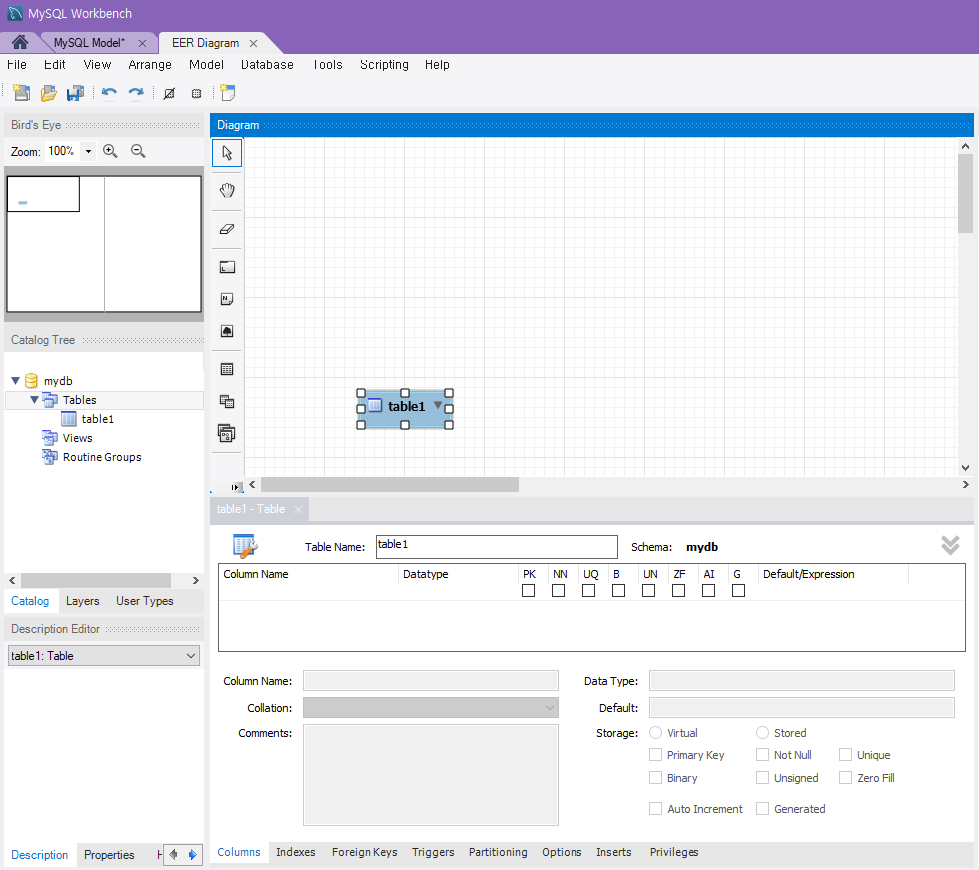Select the new note tool
Image resolution: width=979 pixels, height=870 pixels.
227,299
